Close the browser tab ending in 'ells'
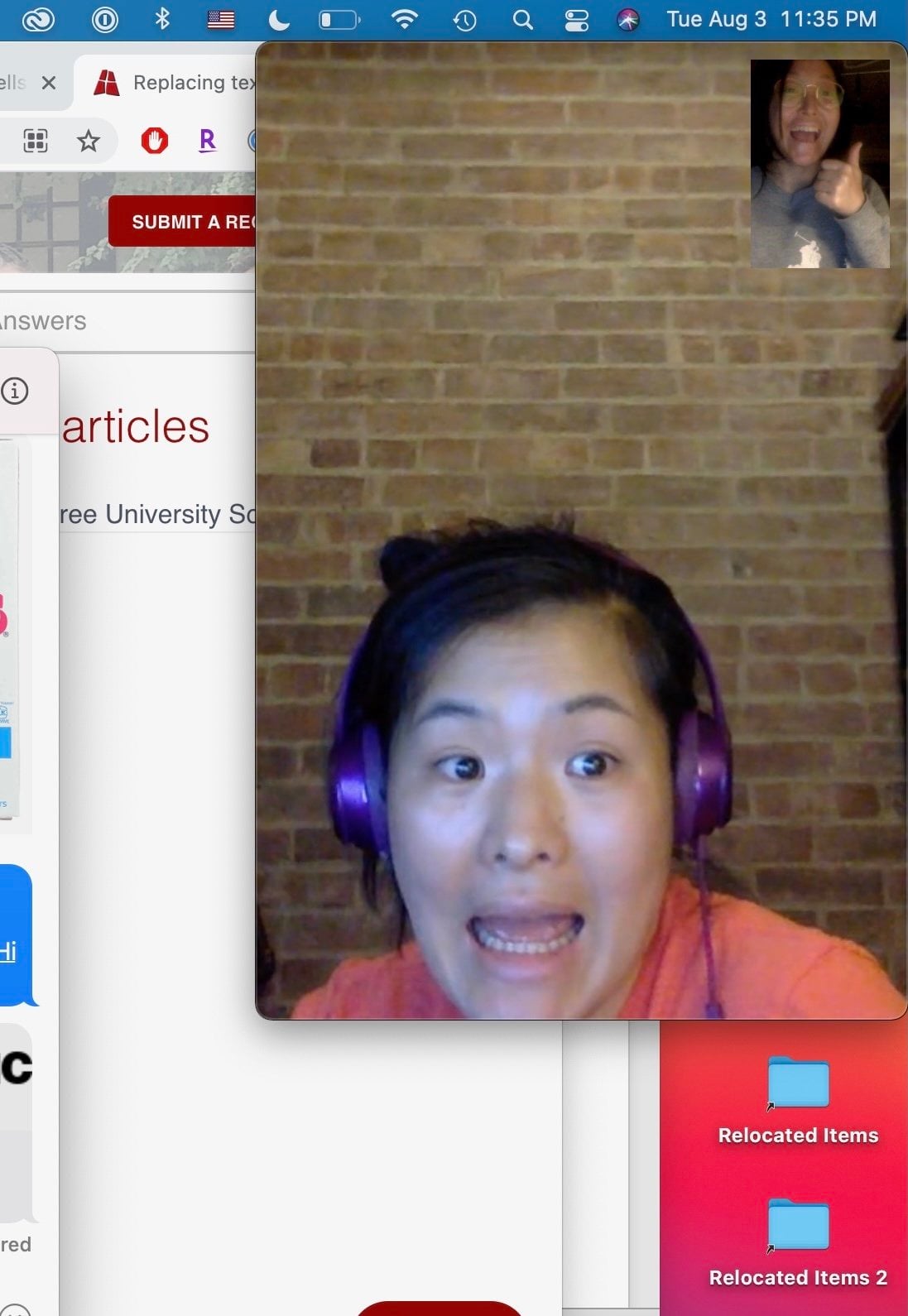Image resolution: width=908 pixels, height=1316 pixels. (x=49, y=83)
